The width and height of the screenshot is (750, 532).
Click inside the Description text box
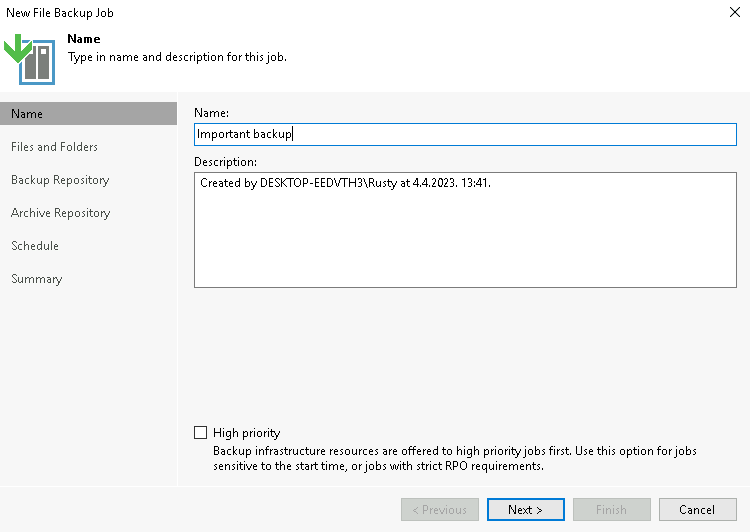465,230
